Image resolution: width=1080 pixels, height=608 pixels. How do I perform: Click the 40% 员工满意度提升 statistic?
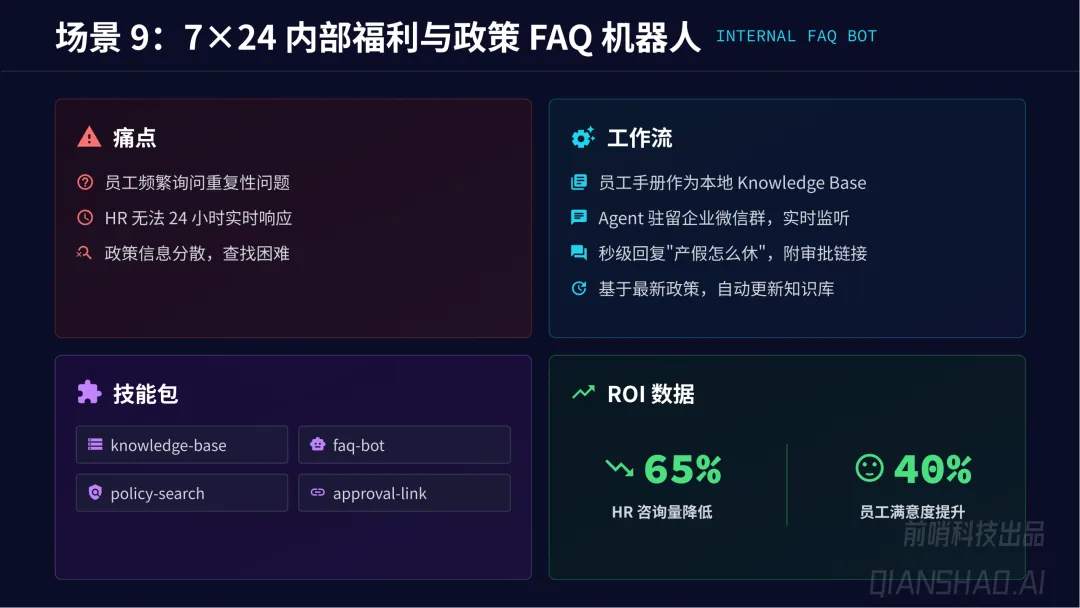(912, 486)
